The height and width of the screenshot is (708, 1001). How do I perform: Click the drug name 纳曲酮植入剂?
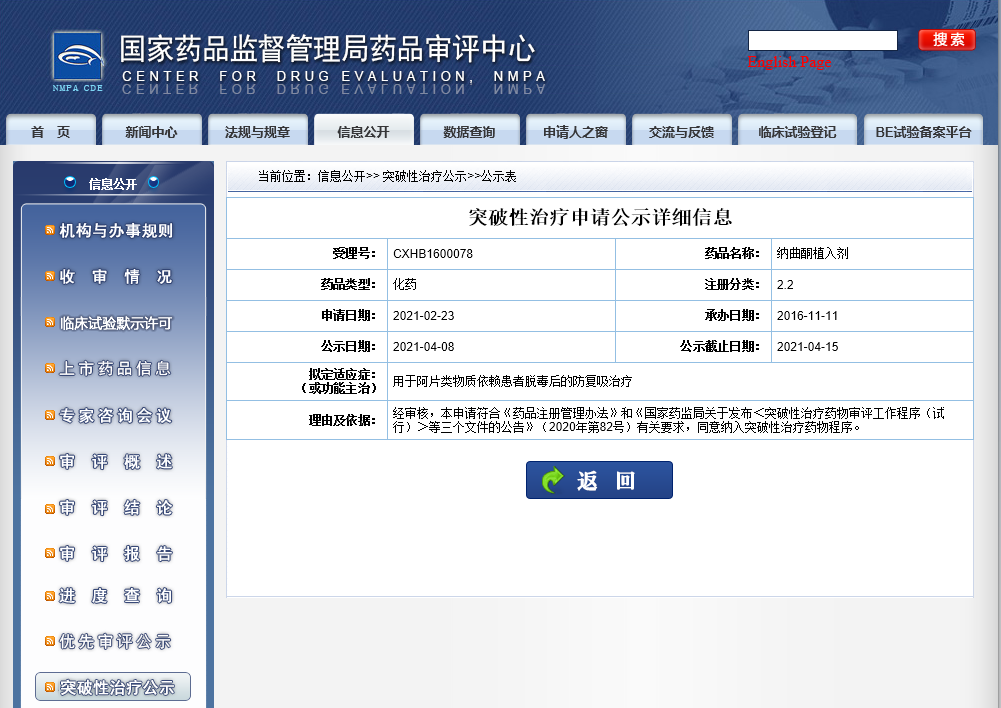click(813, 253)
